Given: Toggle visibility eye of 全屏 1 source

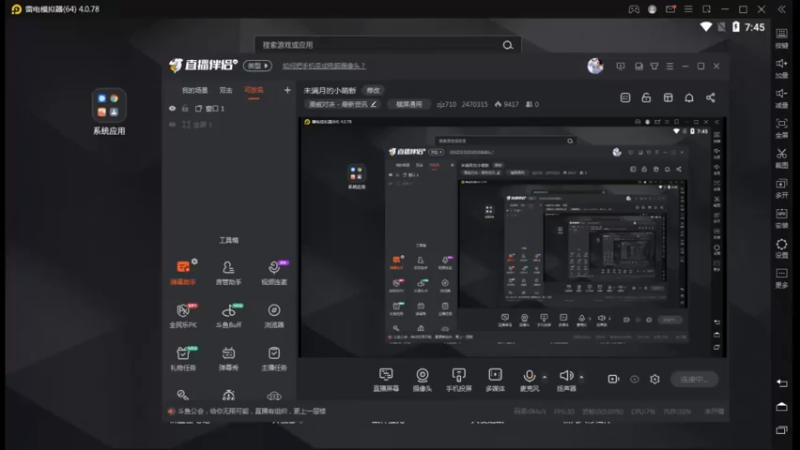Looking at the screenshot, I should click(172, 124).
